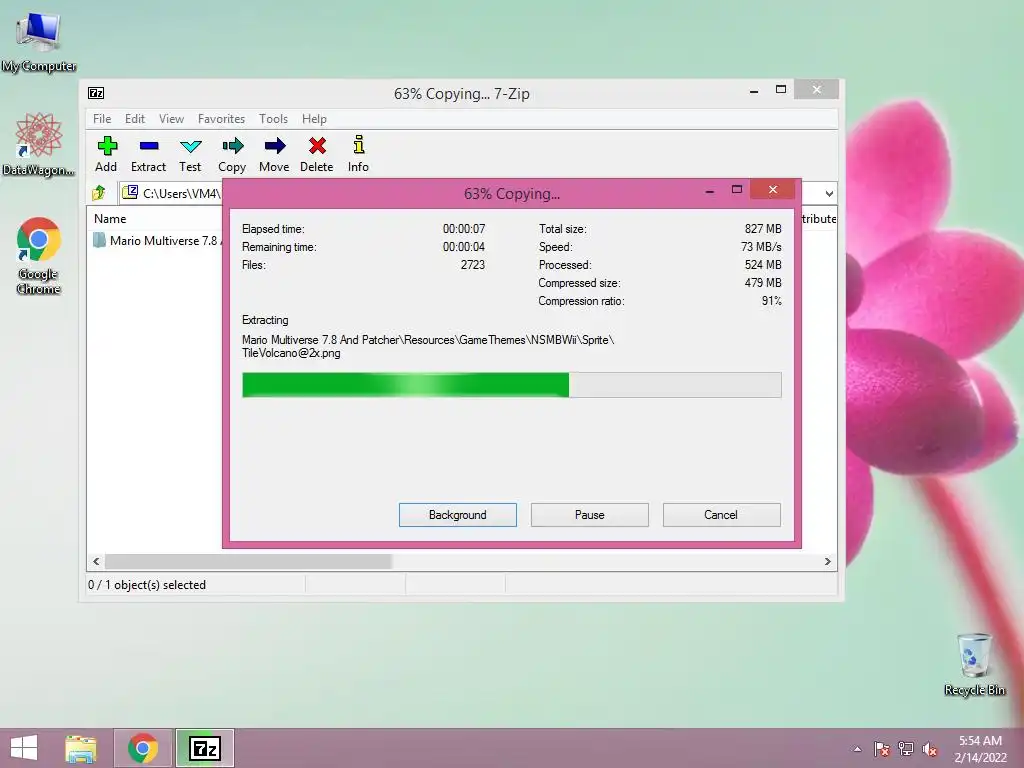The height and width of the screenshot is (768, 1024).
Task: Click the 7-Zip window title icon
Action: tap(96, 93)
